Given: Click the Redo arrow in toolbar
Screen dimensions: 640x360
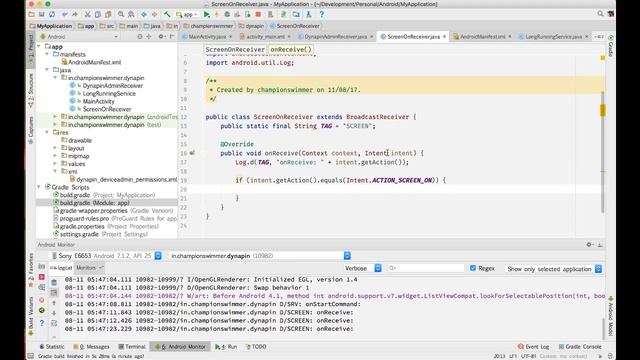Looking at the screenshot, I should [x=75, y=14].
